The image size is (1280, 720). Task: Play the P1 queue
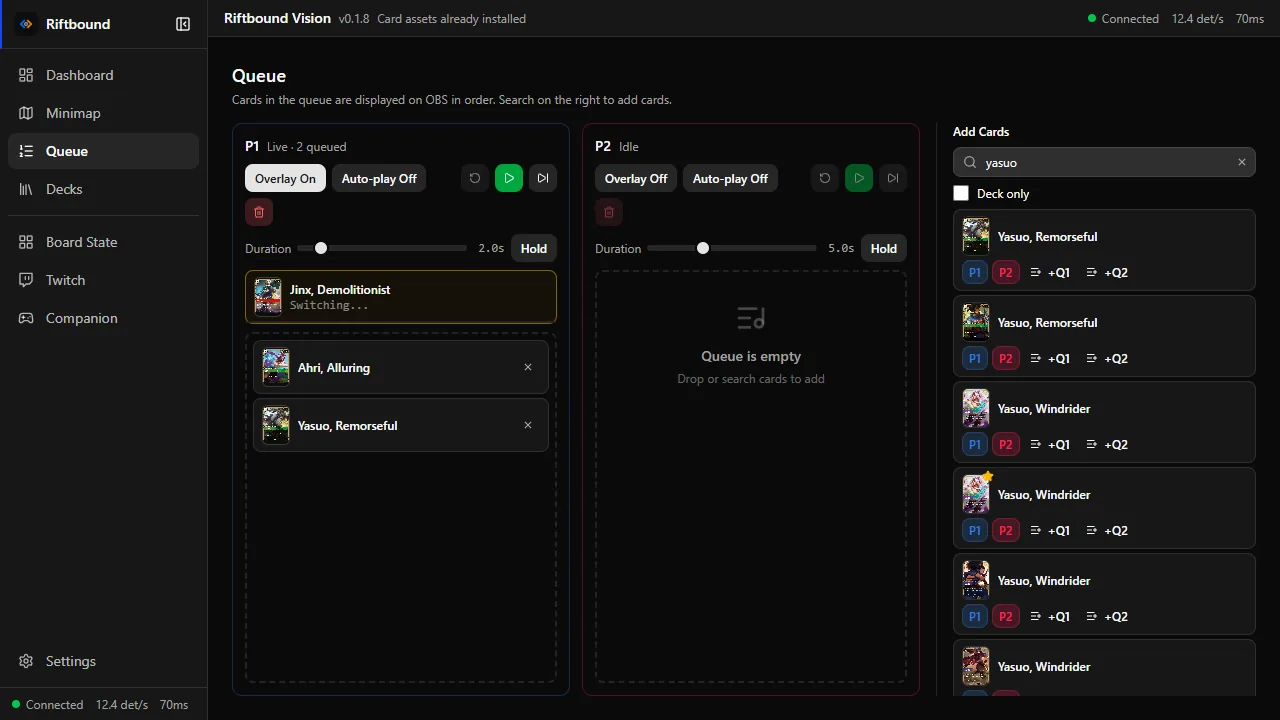point(509,178)
